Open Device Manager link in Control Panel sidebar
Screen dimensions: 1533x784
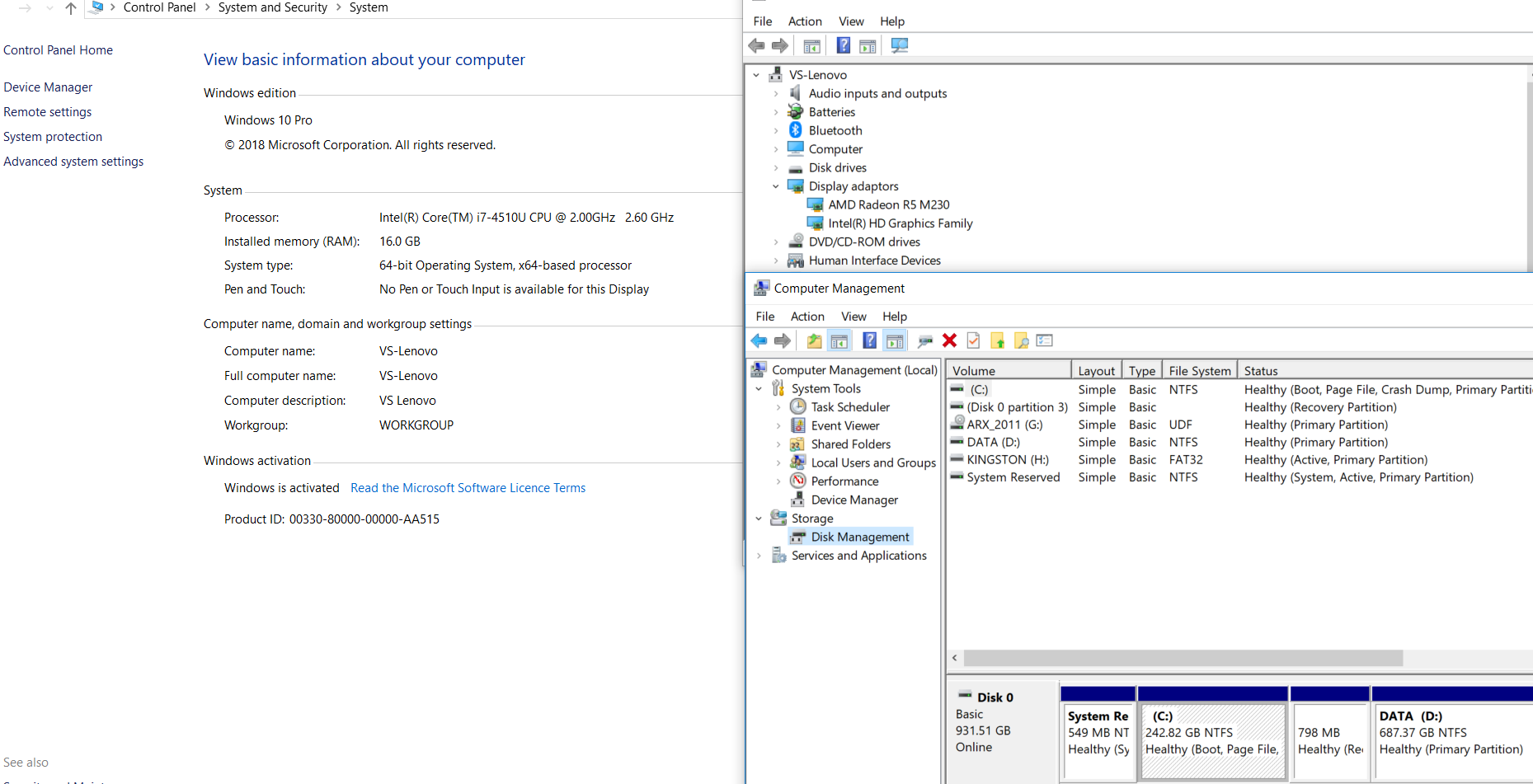point(48,87)
